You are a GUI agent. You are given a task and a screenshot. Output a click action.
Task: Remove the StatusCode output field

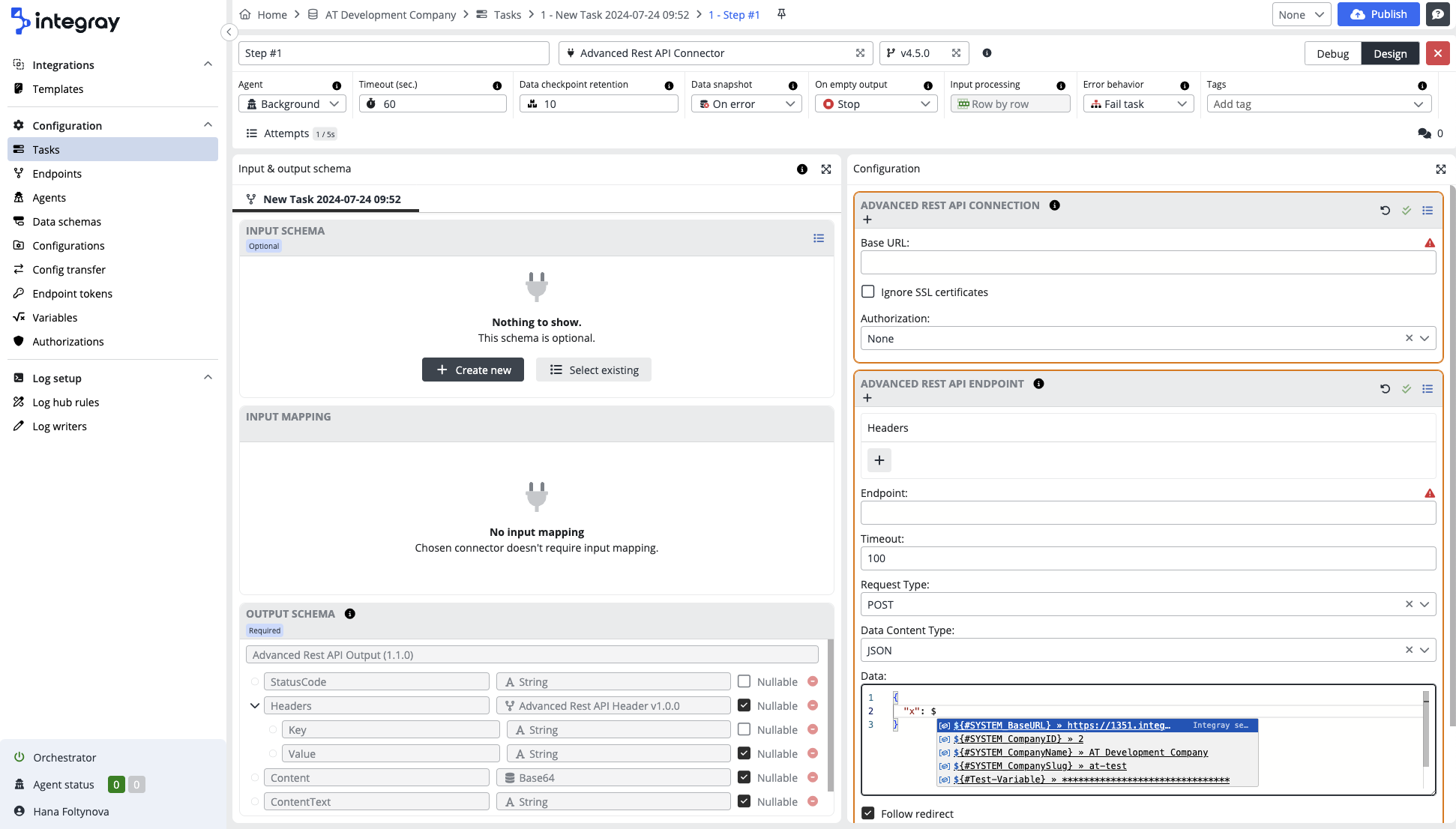pyautogui.click(x=813, y=681)
